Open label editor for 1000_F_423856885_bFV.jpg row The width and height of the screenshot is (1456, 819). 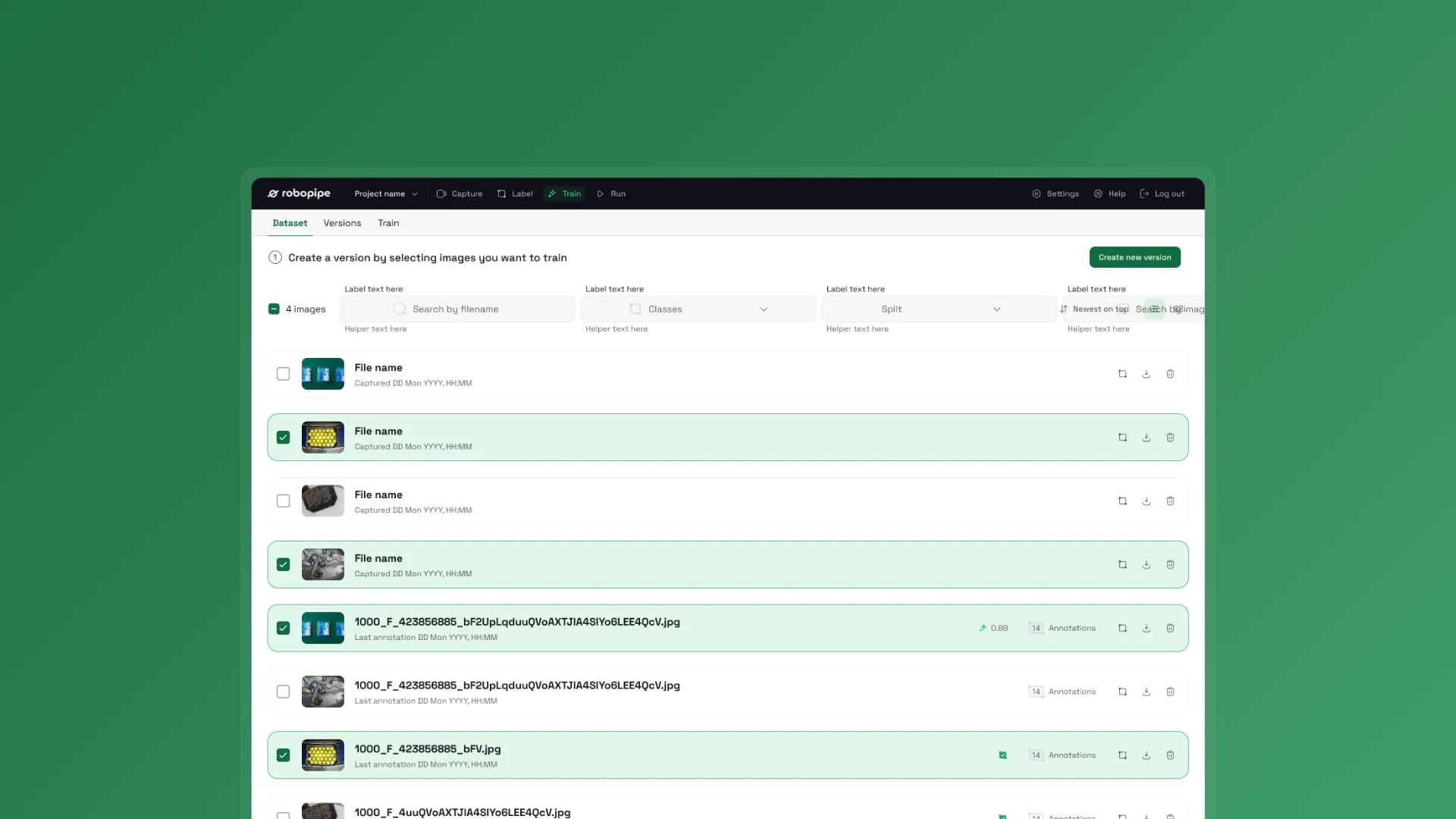tap(1122, 755)
